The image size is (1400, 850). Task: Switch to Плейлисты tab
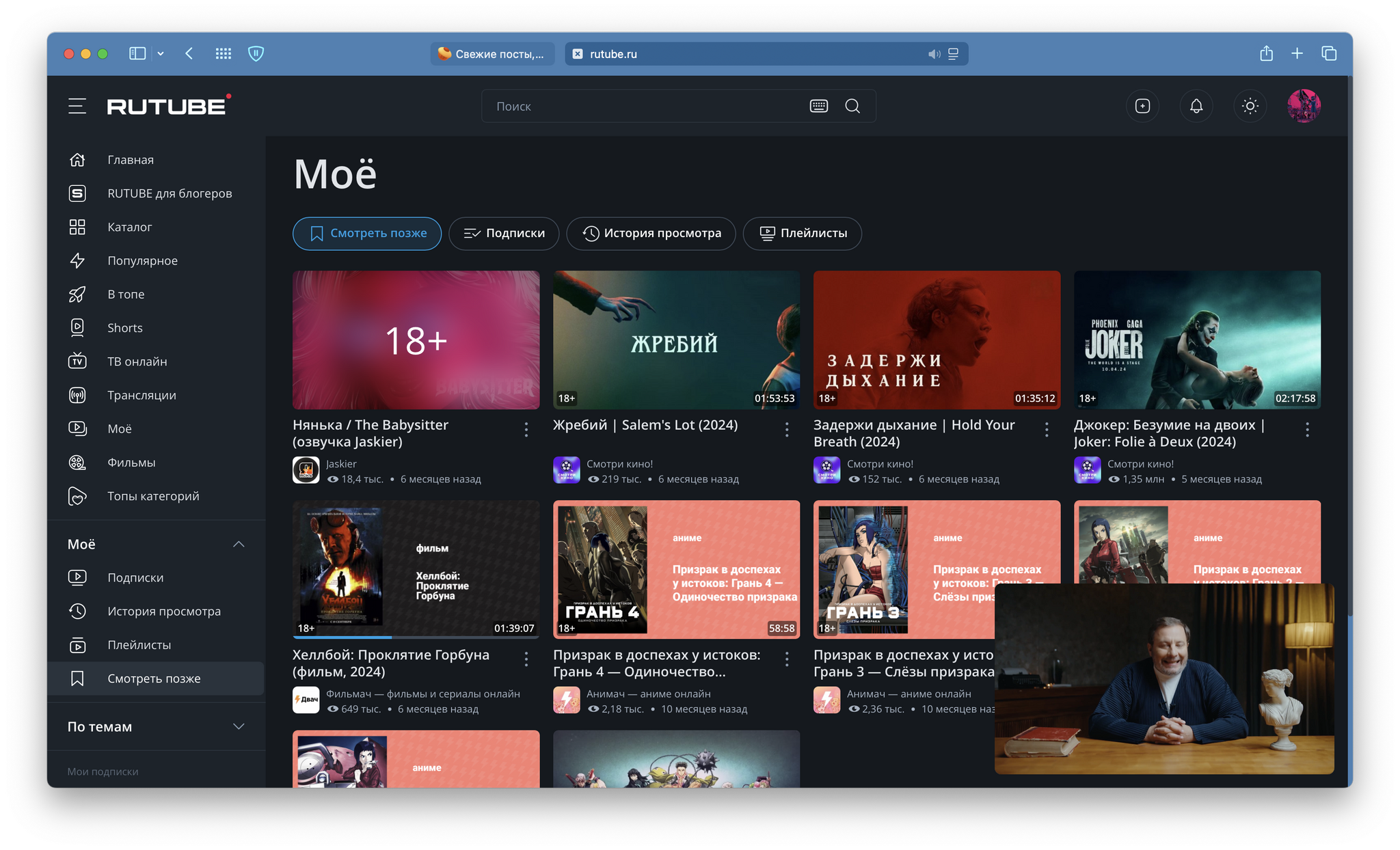coord(802,234)
